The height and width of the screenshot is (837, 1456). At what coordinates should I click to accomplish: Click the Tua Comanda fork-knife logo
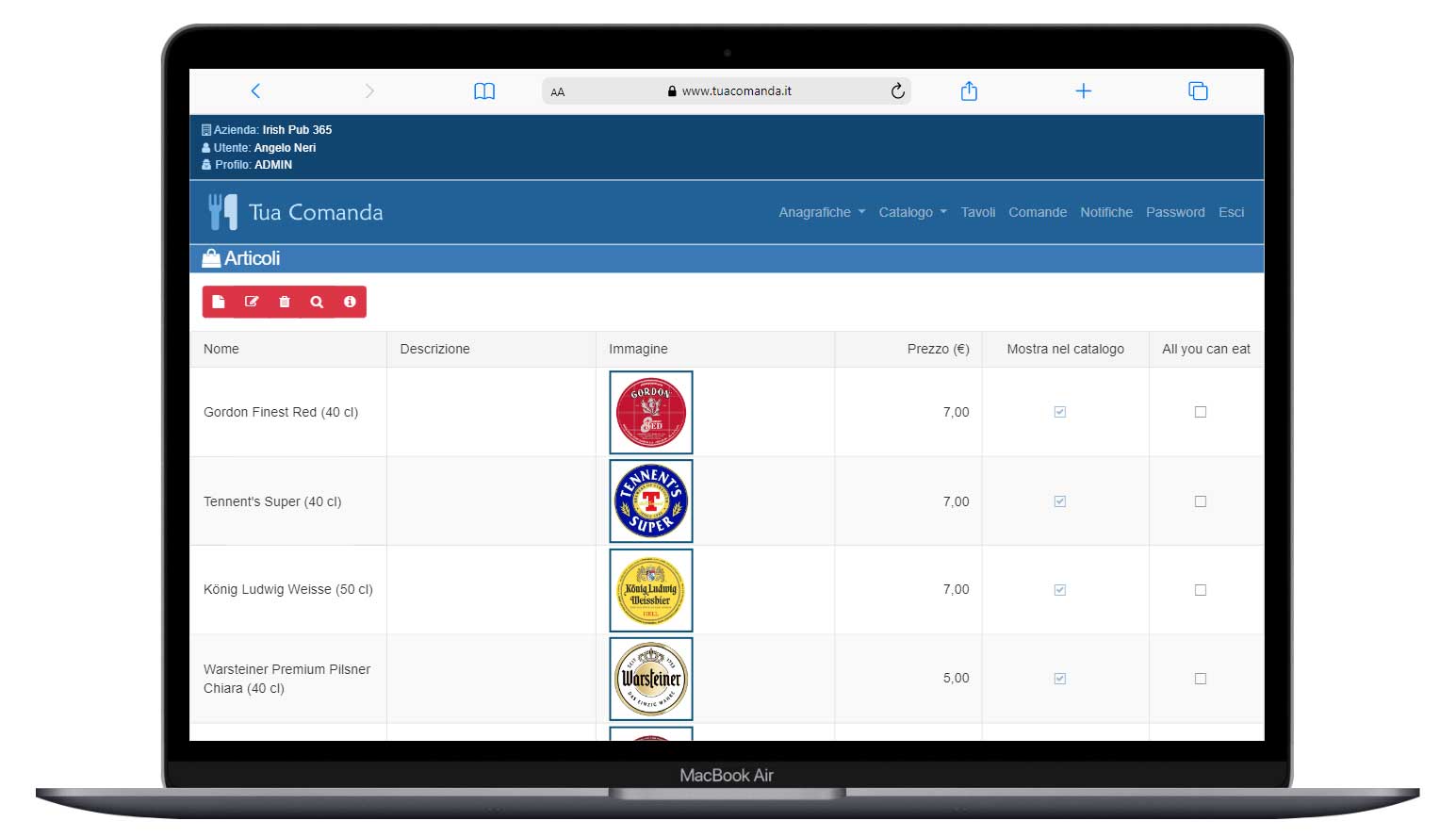(222, 212)
